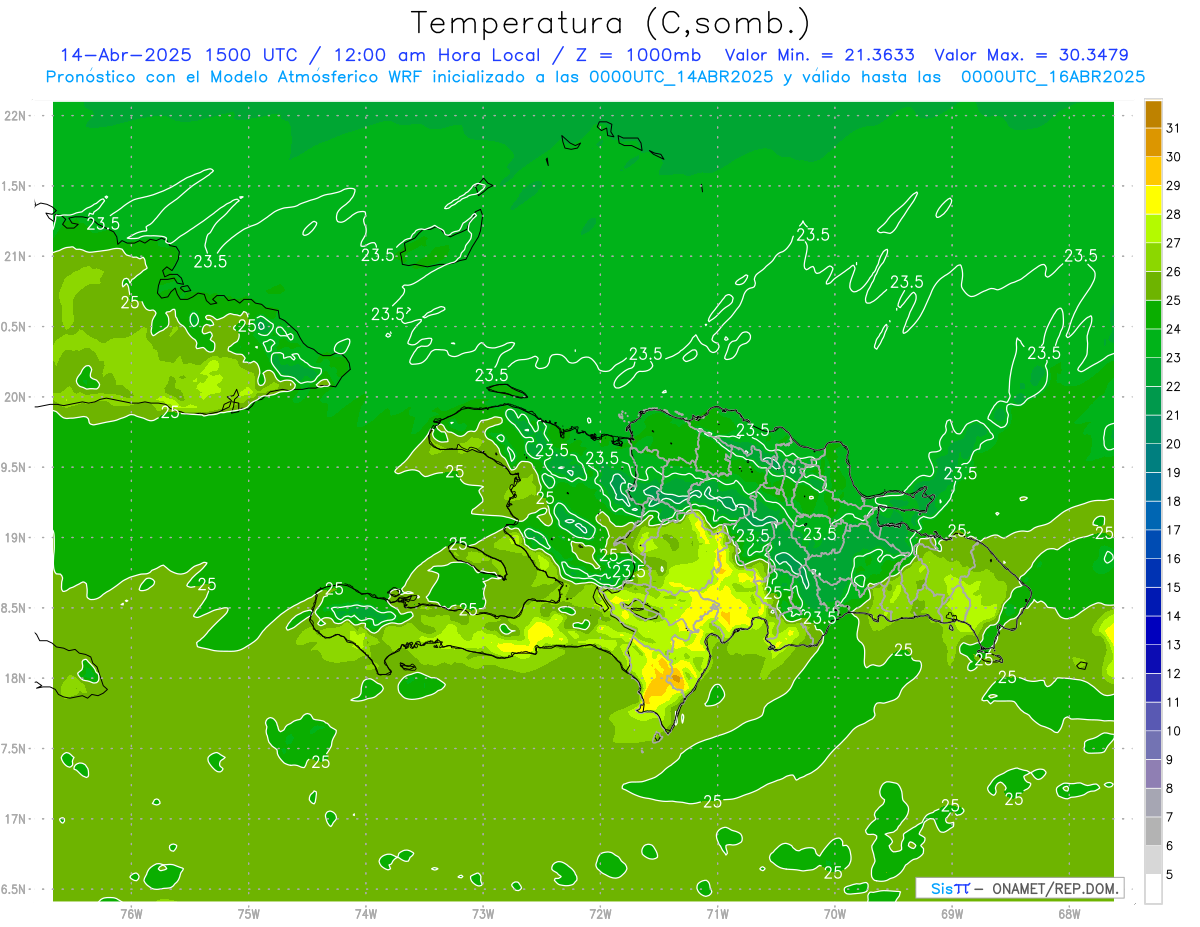Click the '68W' longitude label
The width and height of the screenshot is (1200, 927).
click(1069, 914)
